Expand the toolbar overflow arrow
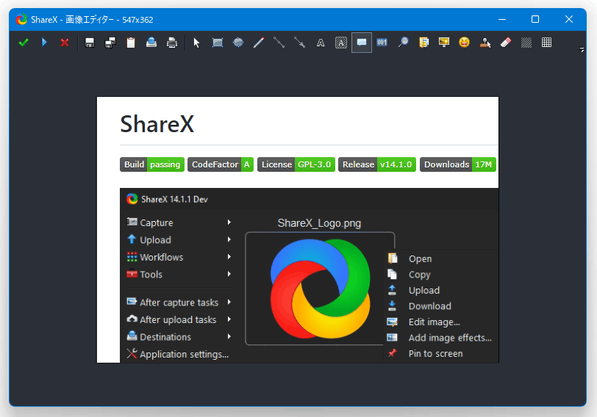Viewport: 597px width, 417px height. click(581, 50)
